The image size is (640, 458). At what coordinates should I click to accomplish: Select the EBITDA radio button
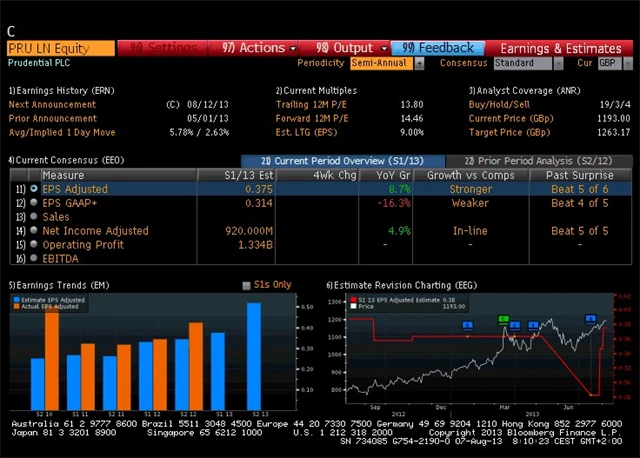34,258
